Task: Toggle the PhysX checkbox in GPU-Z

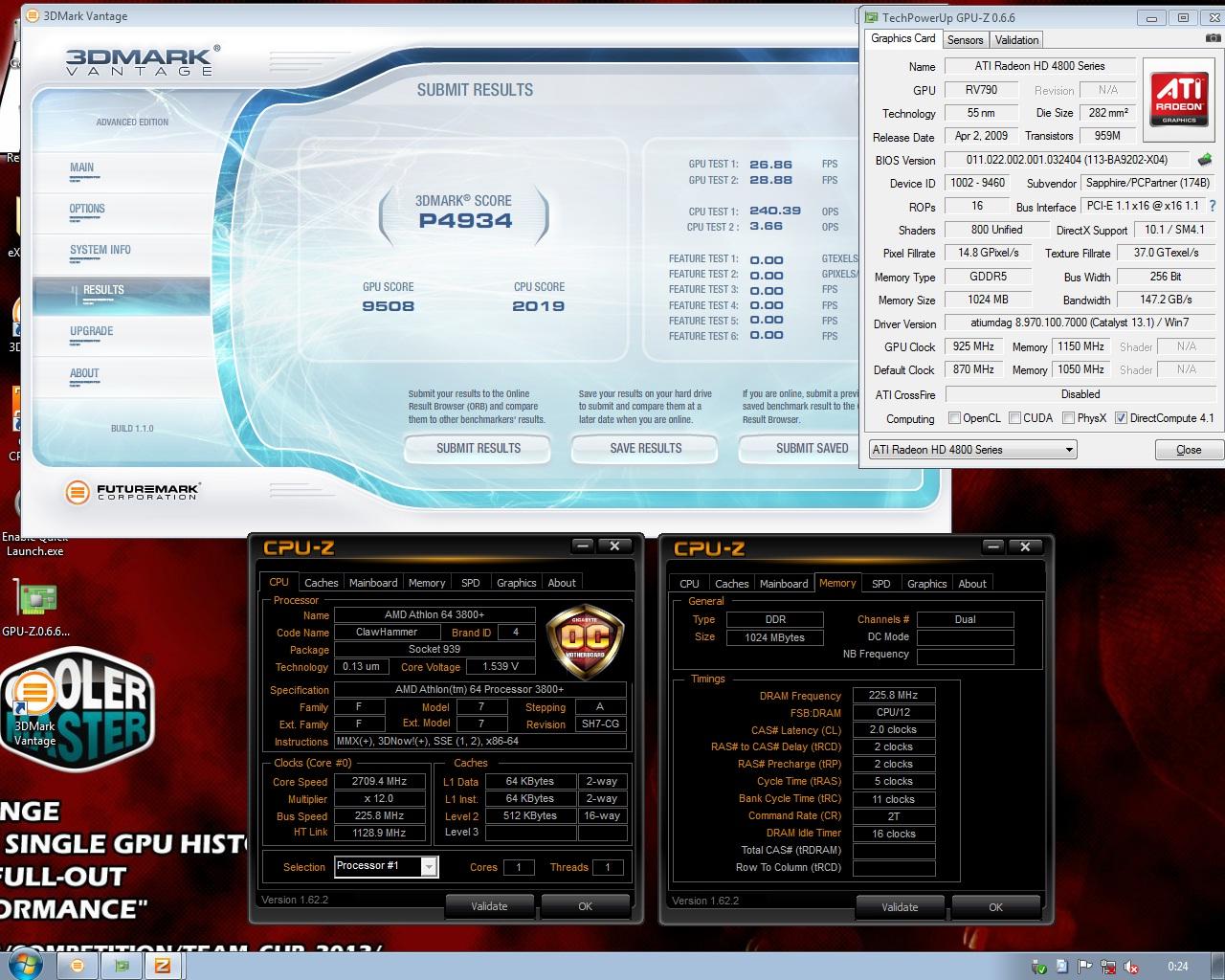Action: (x=1068, y=418)
